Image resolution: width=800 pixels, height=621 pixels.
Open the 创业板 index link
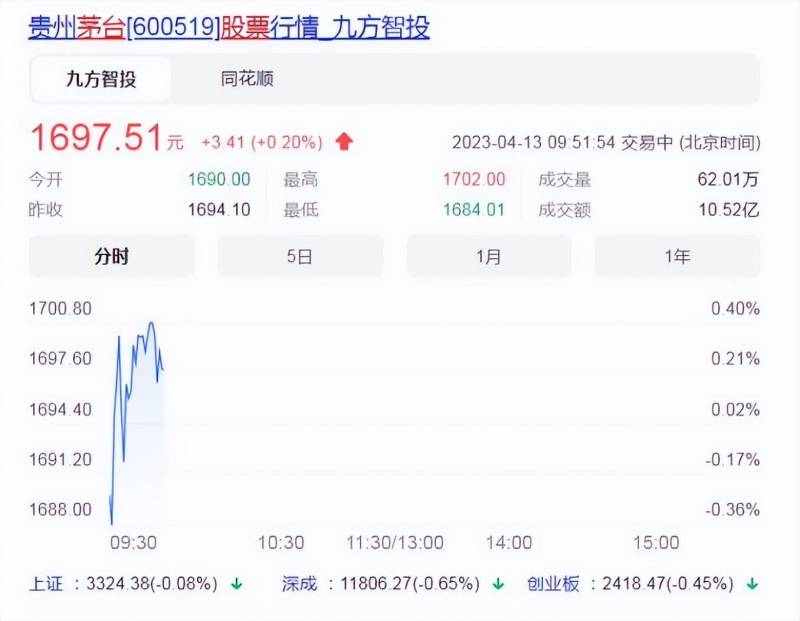(x=553, y=583)
